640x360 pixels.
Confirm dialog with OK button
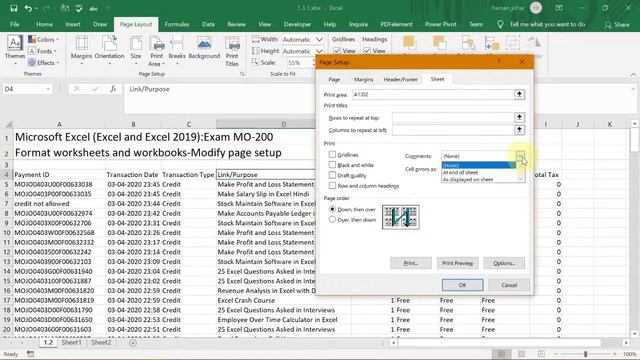[x=462, y=285]
